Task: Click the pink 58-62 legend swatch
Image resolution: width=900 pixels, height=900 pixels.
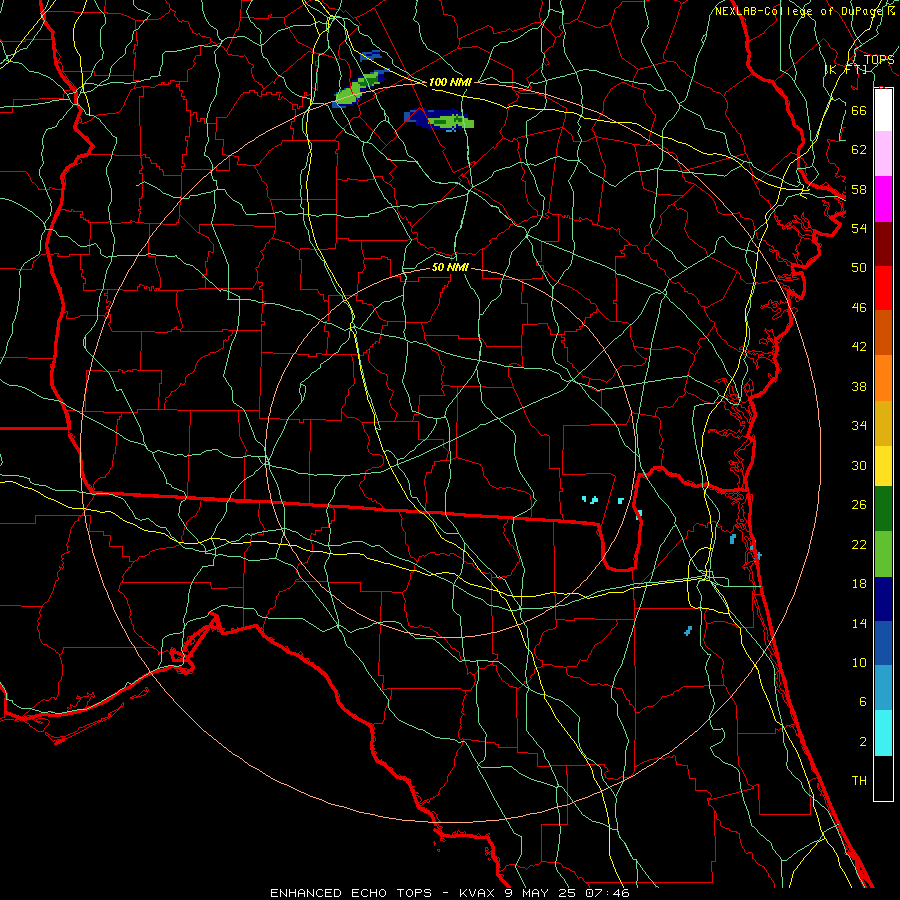Action: (x=883, y=154)
